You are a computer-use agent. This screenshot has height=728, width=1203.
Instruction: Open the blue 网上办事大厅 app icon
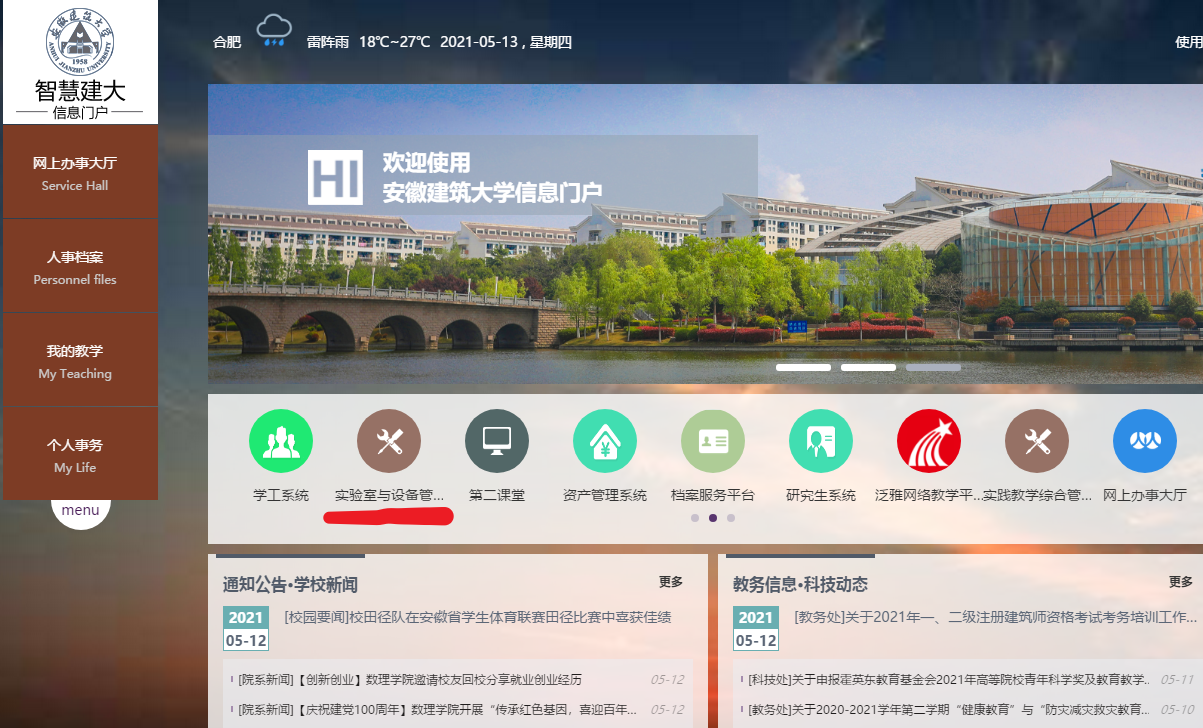[x=1145, y=441]
